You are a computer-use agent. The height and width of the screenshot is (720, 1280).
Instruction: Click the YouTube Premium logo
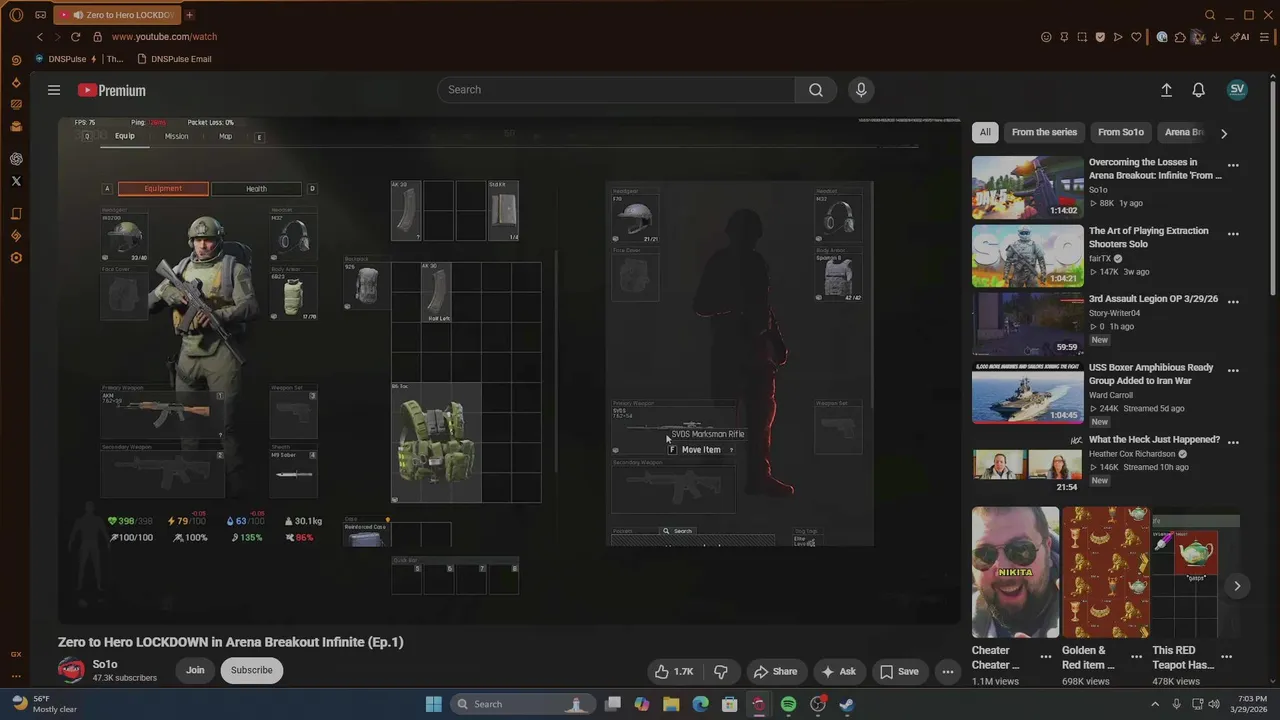pyautogui.click(x=112, y=90)
